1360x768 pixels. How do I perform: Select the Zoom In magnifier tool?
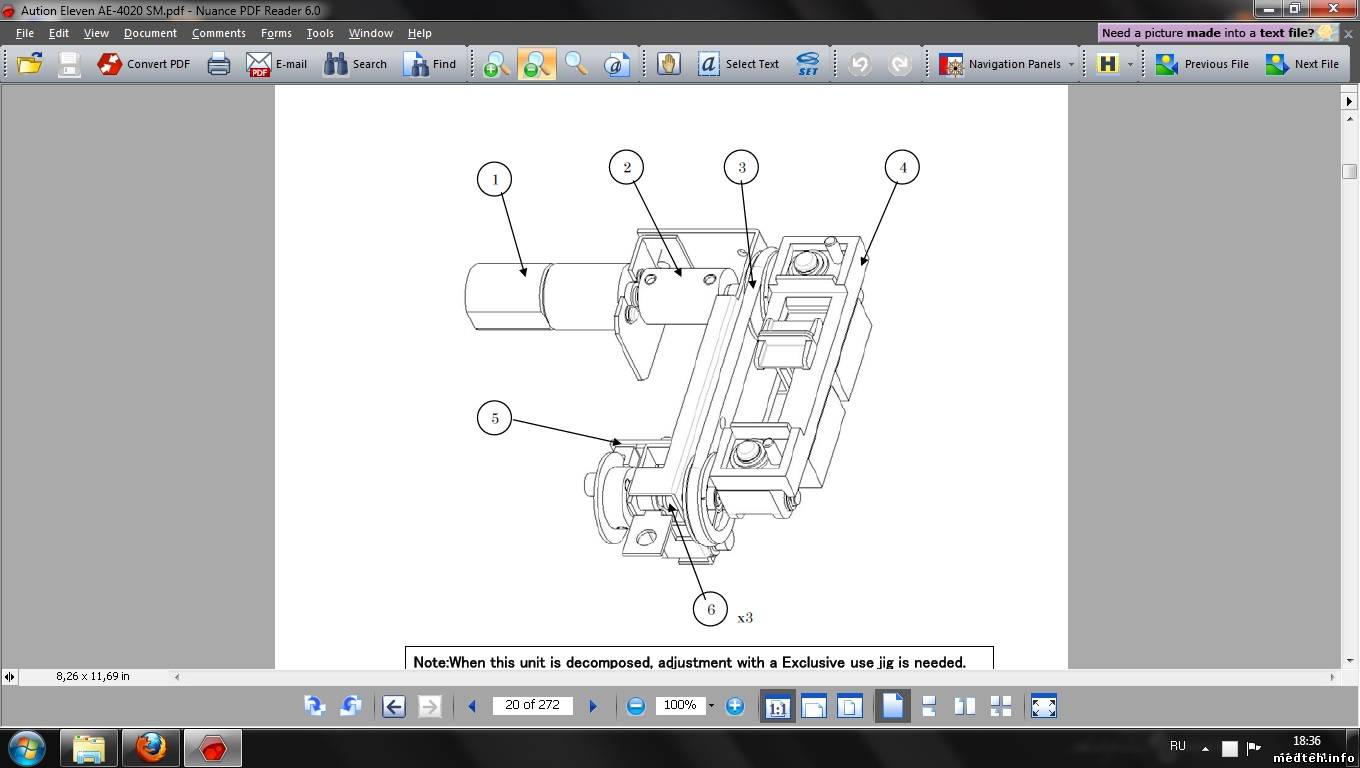[496, 64]
